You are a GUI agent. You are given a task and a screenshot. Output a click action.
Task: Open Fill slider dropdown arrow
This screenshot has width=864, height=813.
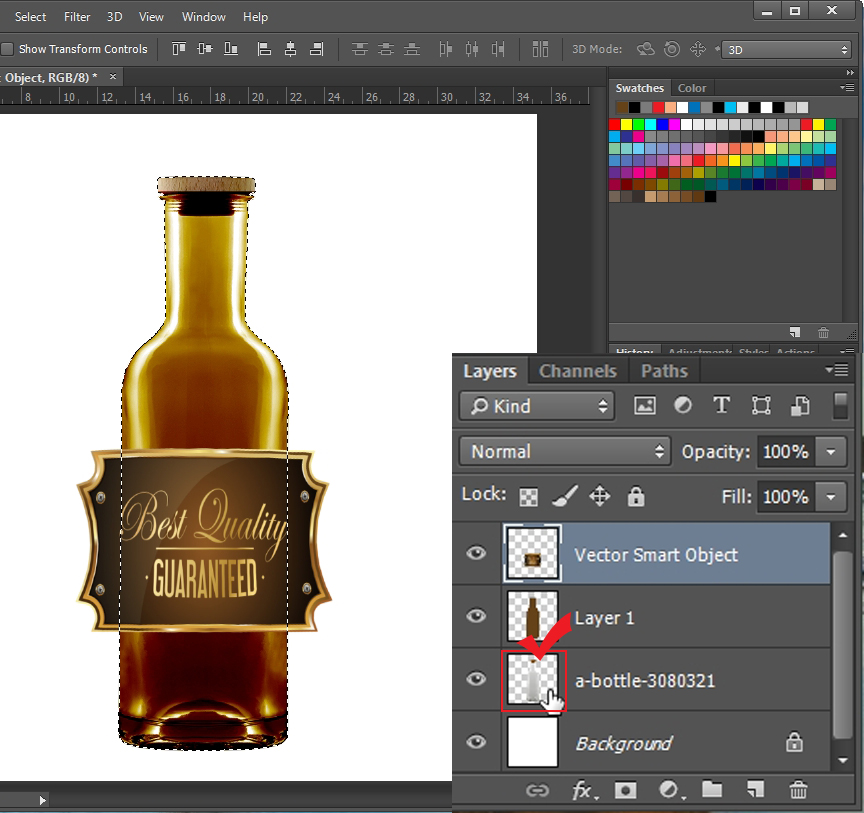(x=831, y=497)
